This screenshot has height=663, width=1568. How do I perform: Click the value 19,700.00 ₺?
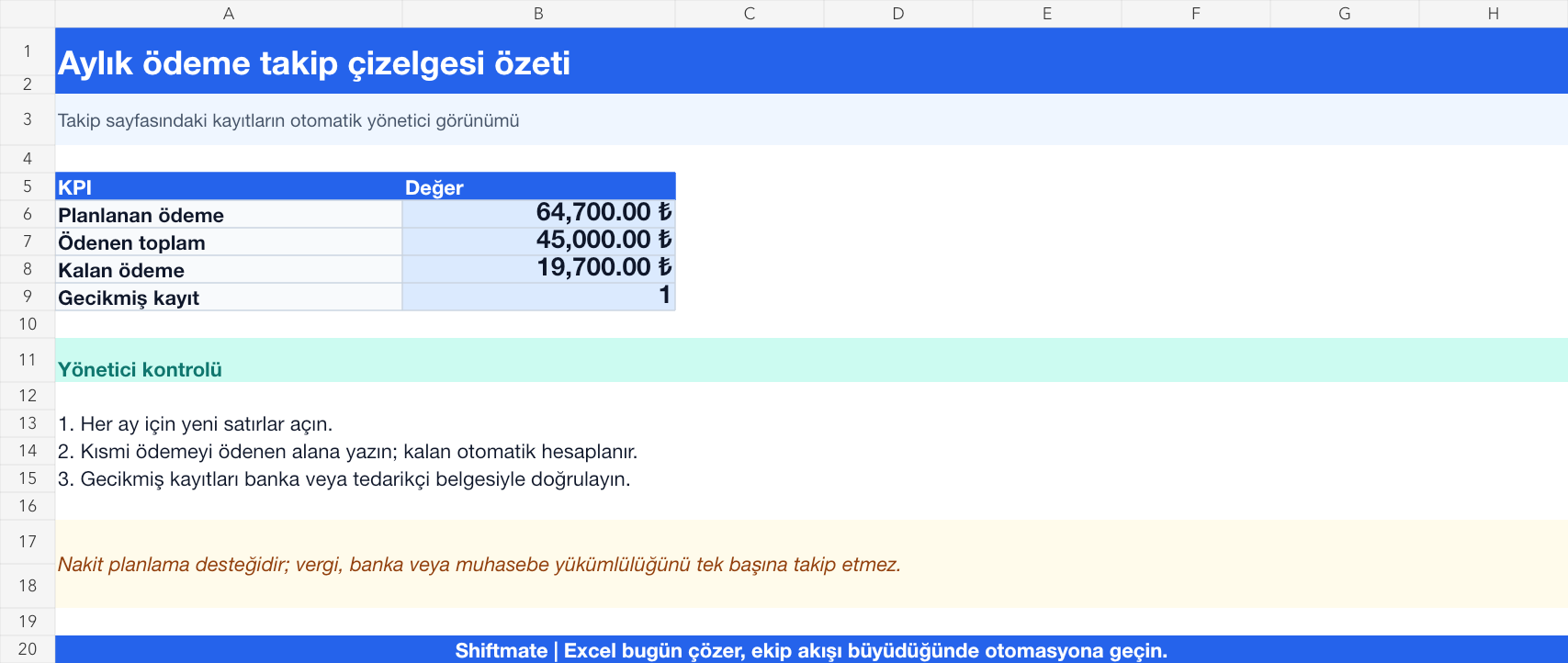tap(538, 269)
